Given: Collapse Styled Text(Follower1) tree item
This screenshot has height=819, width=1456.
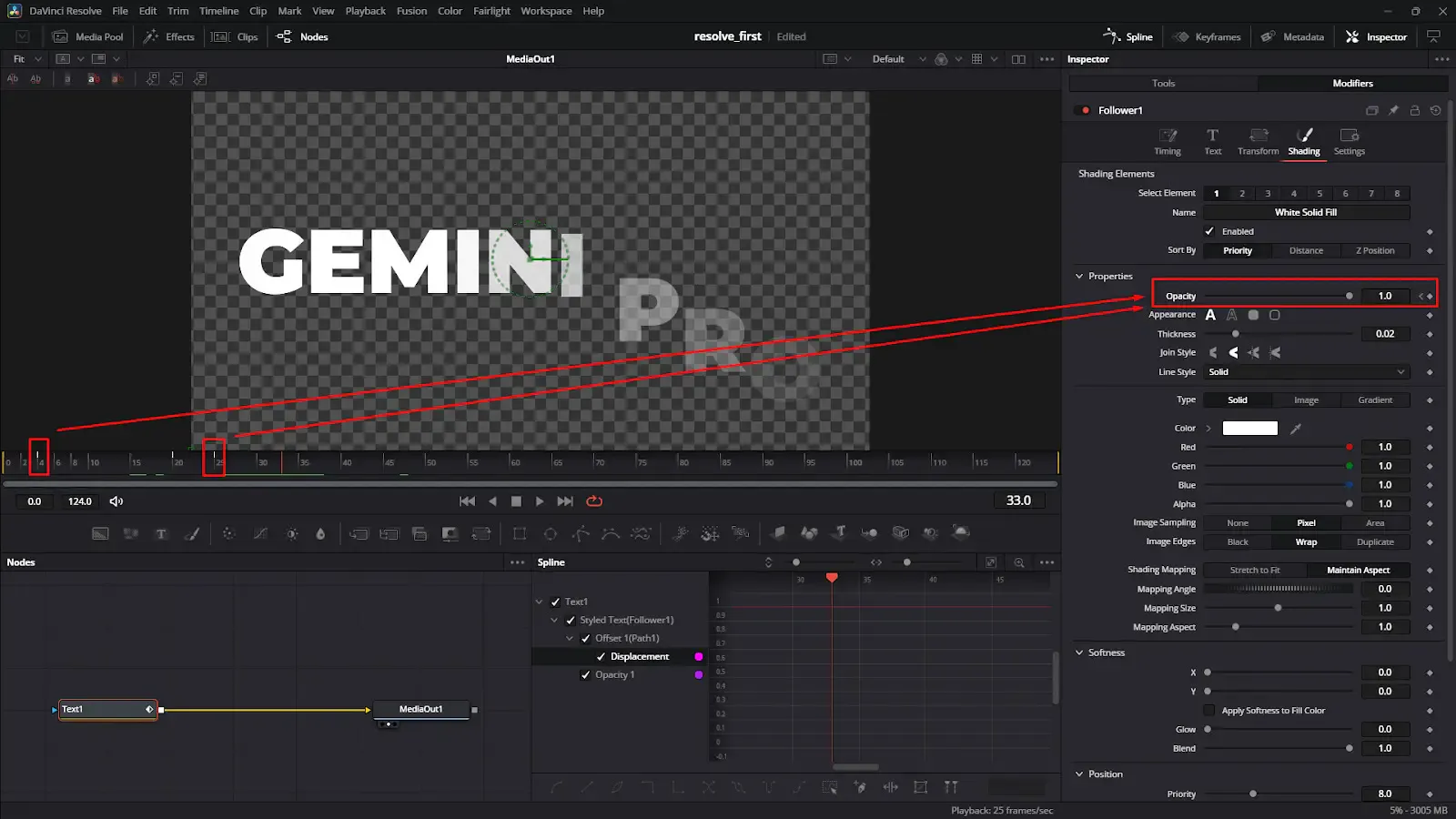Looking at the screenshot, I should (x=554, y=620).
